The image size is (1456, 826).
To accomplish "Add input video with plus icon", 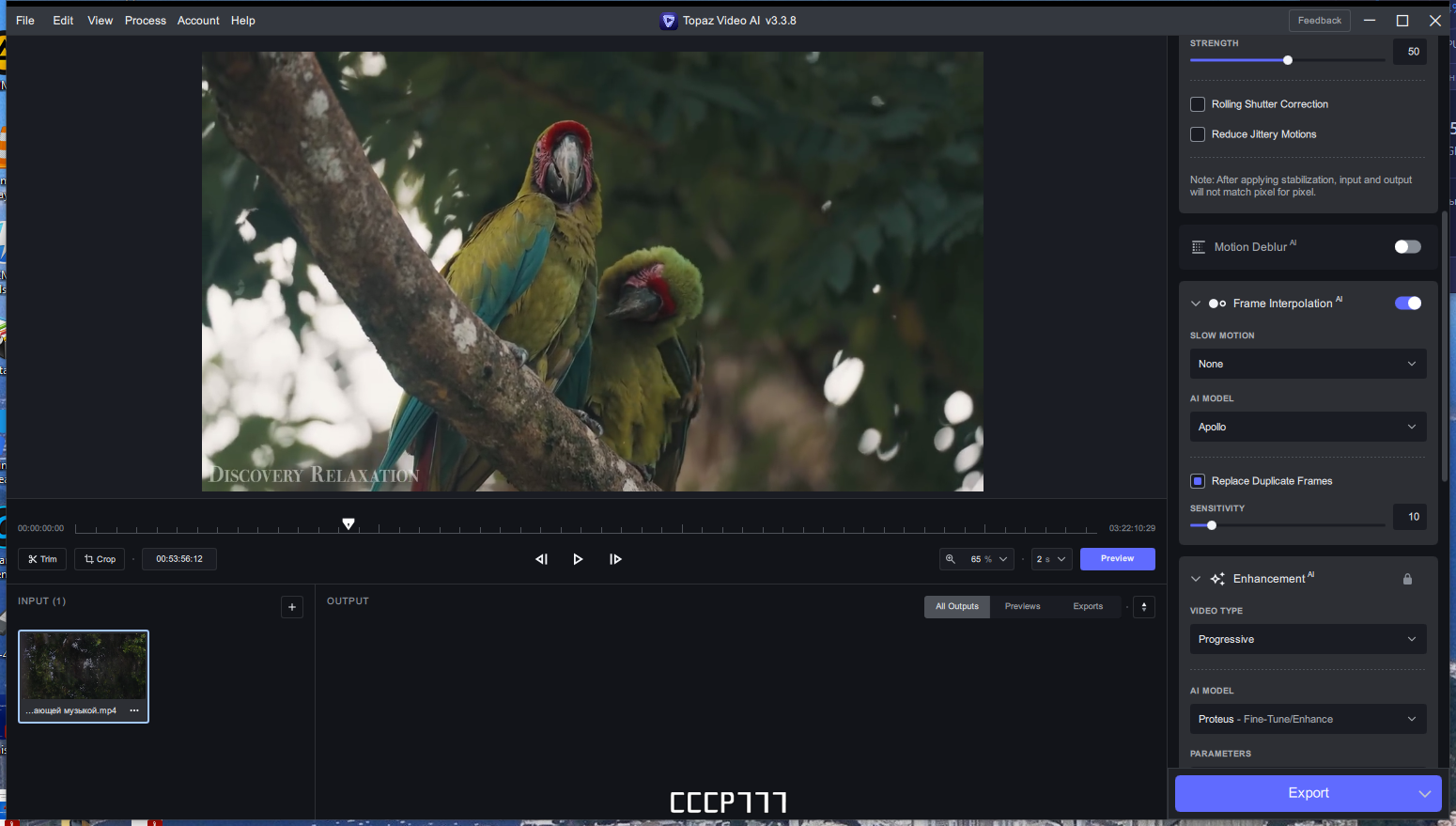I will click(292, 607).
